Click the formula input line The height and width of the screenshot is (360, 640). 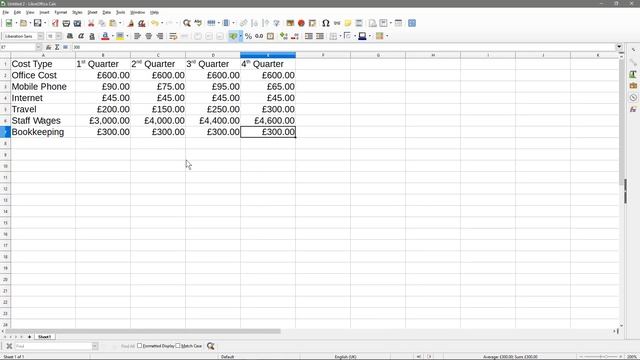pyautogui.click(x=344, y=47)
